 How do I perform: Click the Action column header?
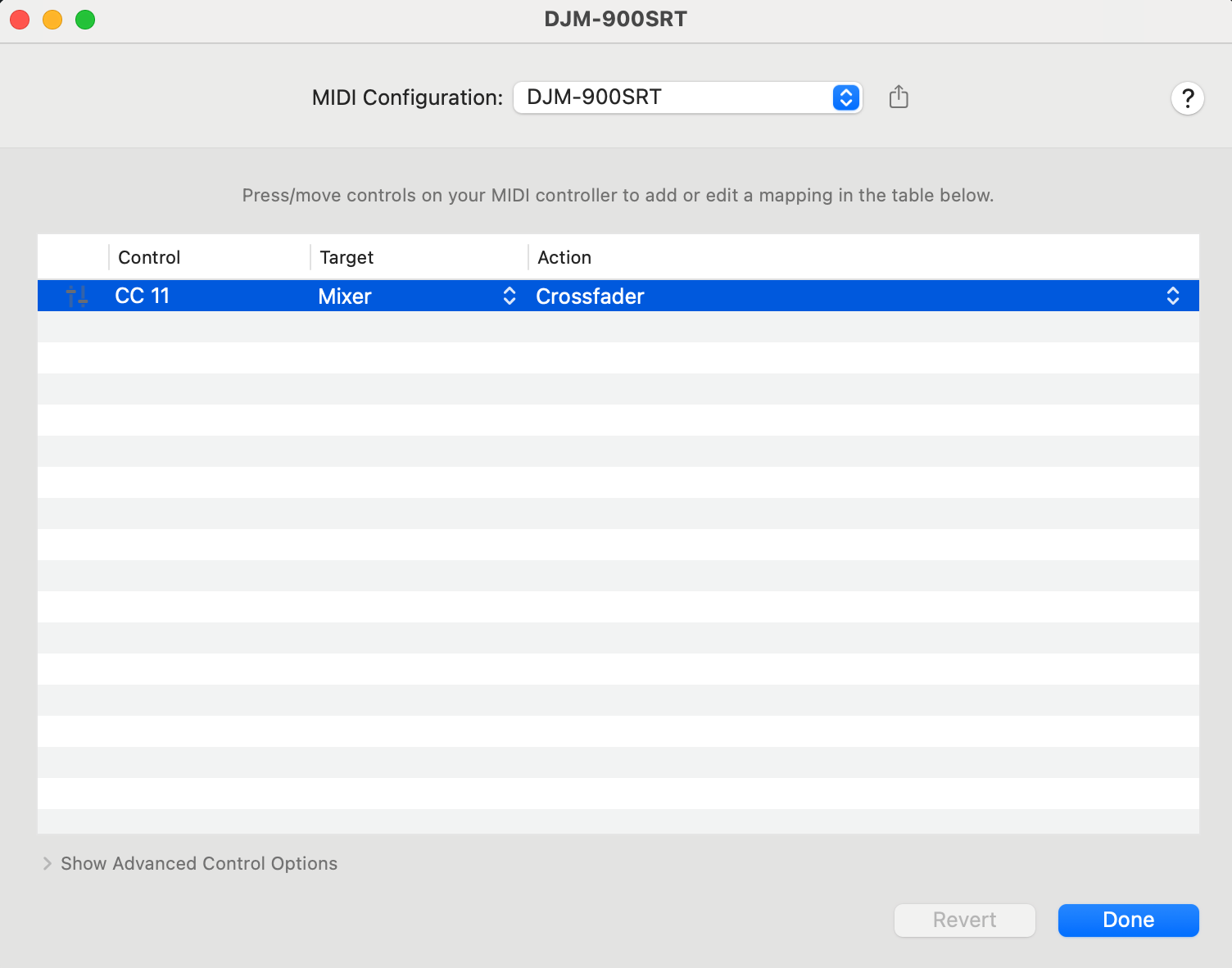564,257
